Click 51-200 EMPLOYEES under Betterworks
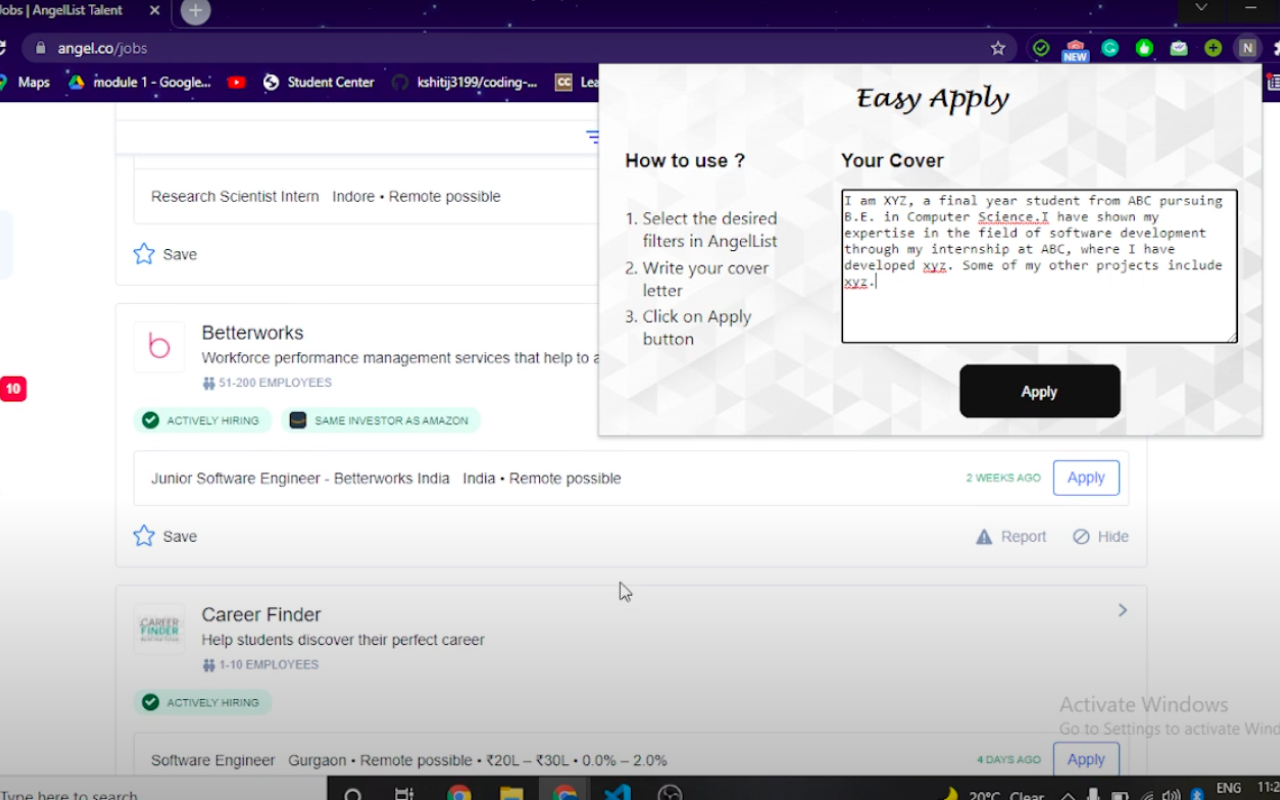 (x=267, y=383)
